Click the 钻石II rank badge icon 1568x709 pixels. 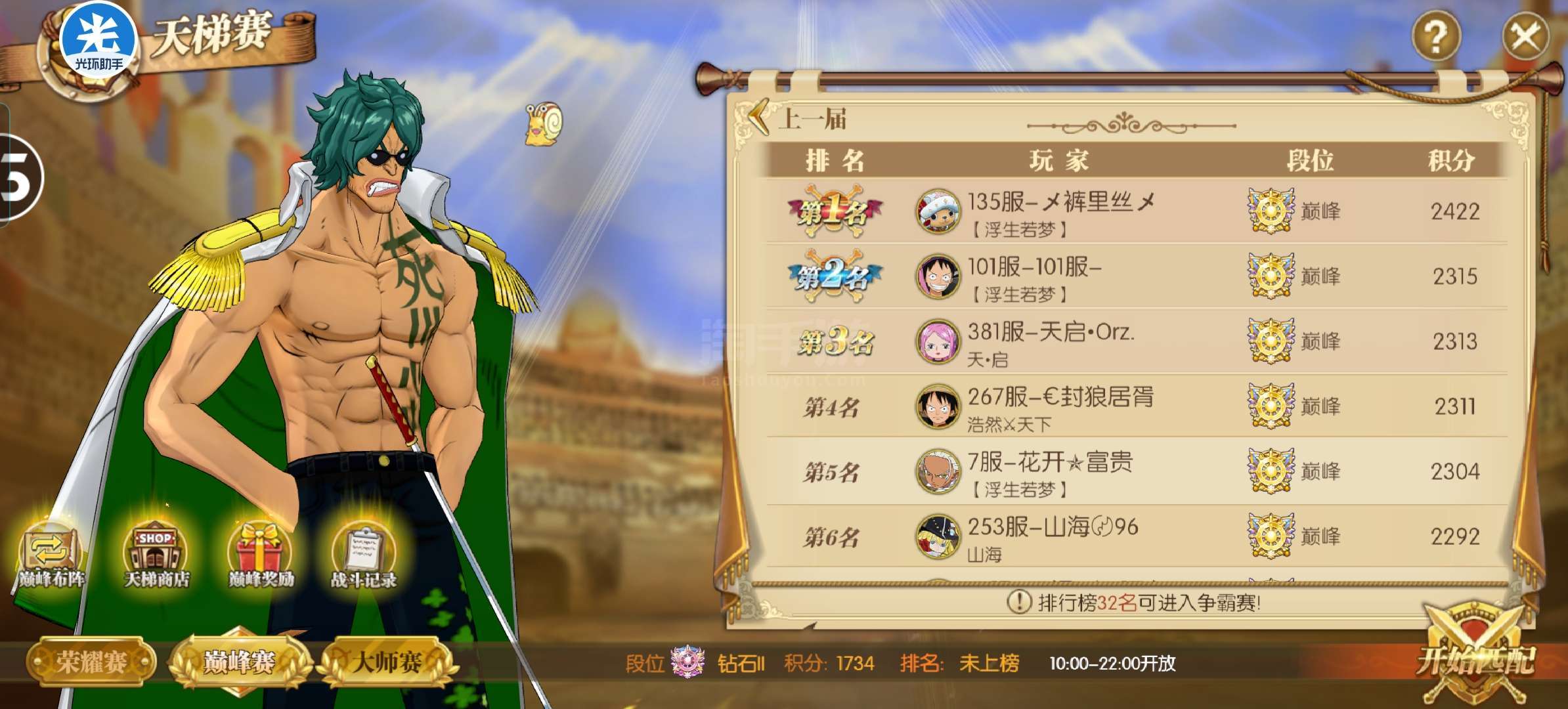[687, 662]
